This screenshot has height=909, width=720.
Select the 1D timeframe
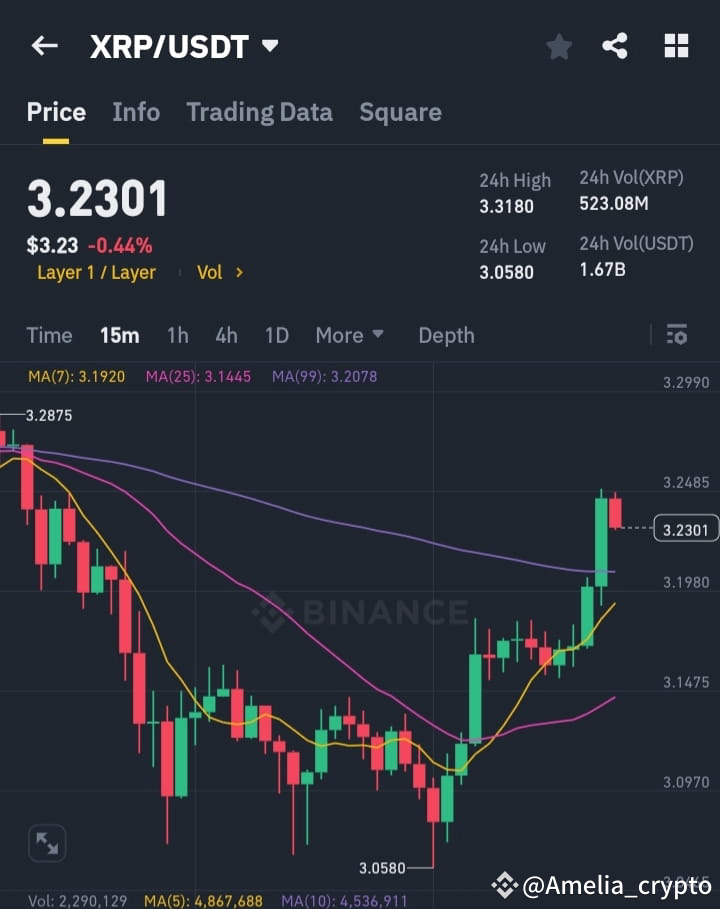(277, 336)
